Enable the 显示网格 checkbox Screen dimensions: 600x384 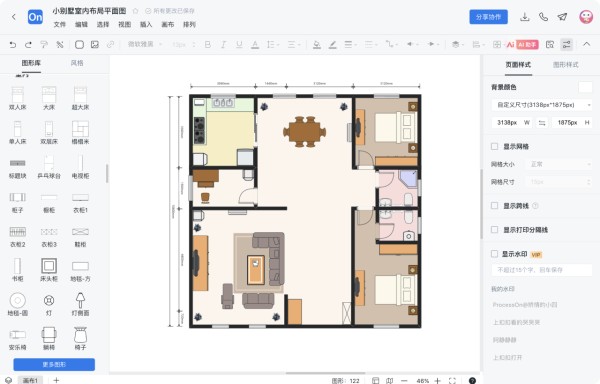coord(494,146)
